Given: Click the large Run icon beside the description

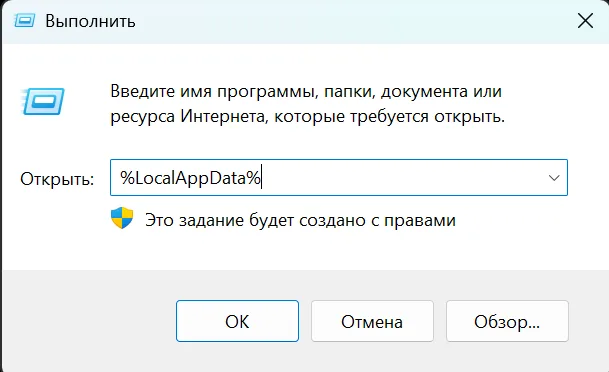Looking at the screenshot, I should (43, 101).
